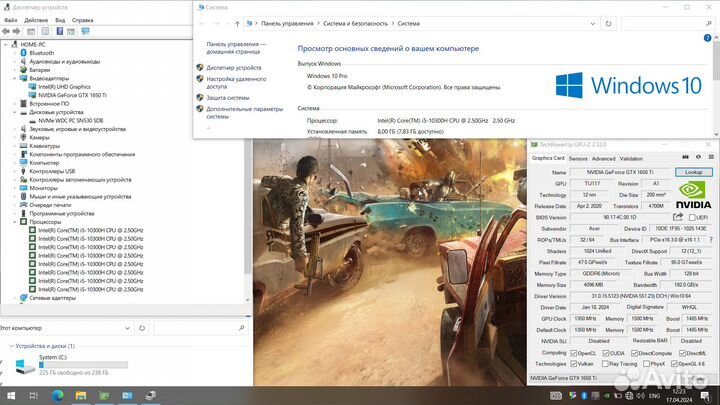Click the GPU-Z refresh icon
Viewport: 720px width, 405px height.
coord(698,157)
